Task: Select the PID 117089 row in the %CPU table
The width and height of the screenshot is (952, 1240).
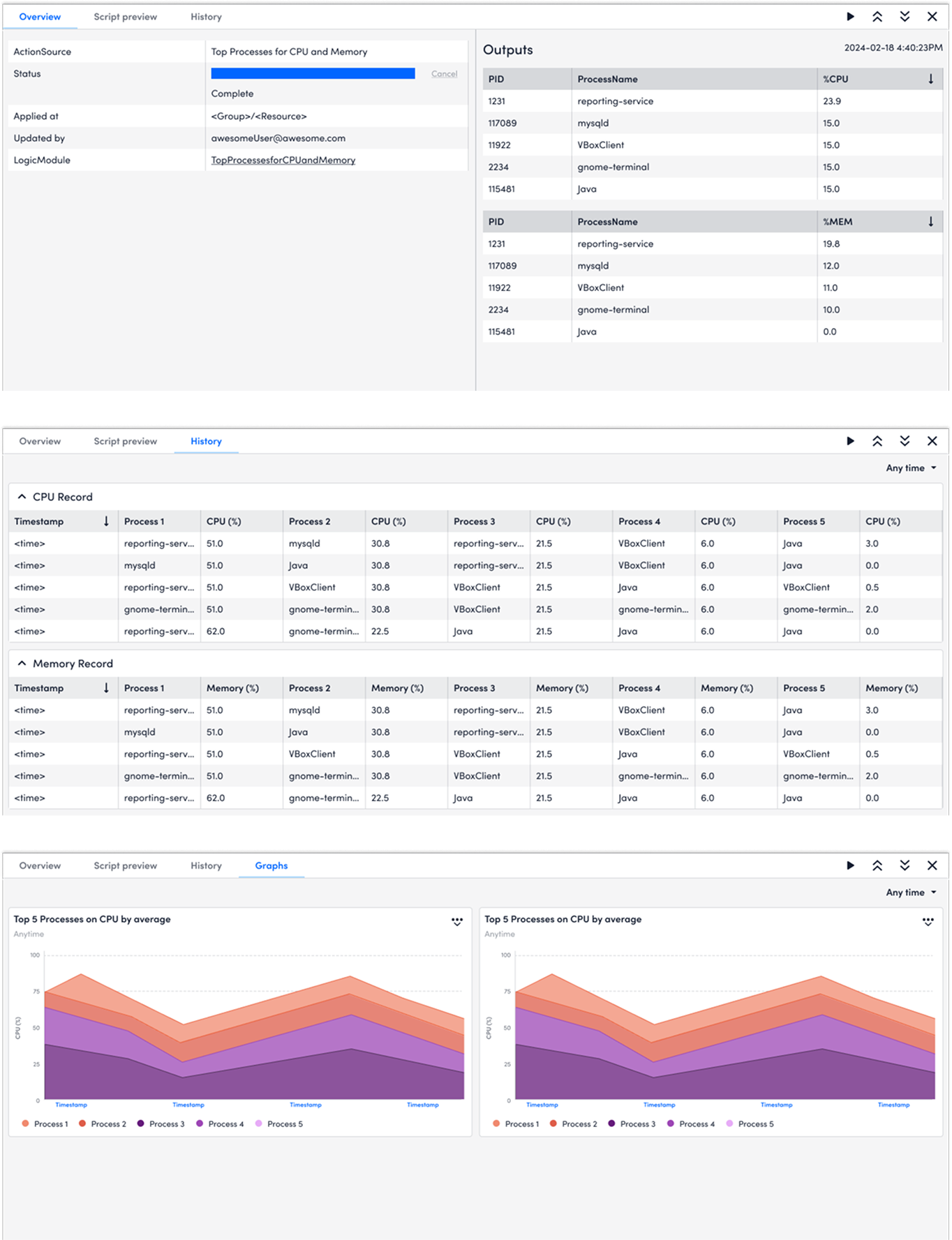Action: coord(713,123)
